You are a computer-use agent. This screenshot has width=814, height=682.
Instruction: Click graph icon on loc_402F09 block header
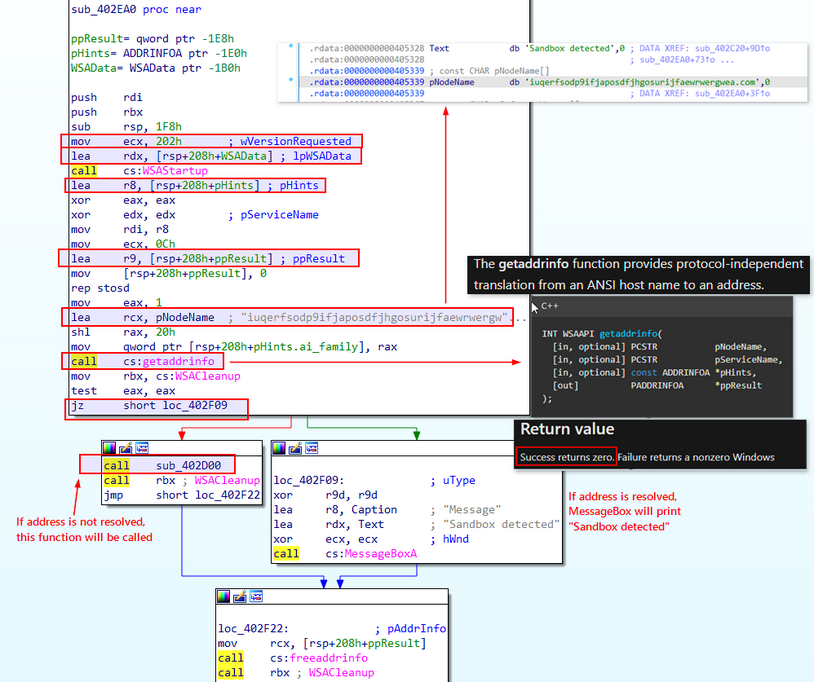[311, 448]
